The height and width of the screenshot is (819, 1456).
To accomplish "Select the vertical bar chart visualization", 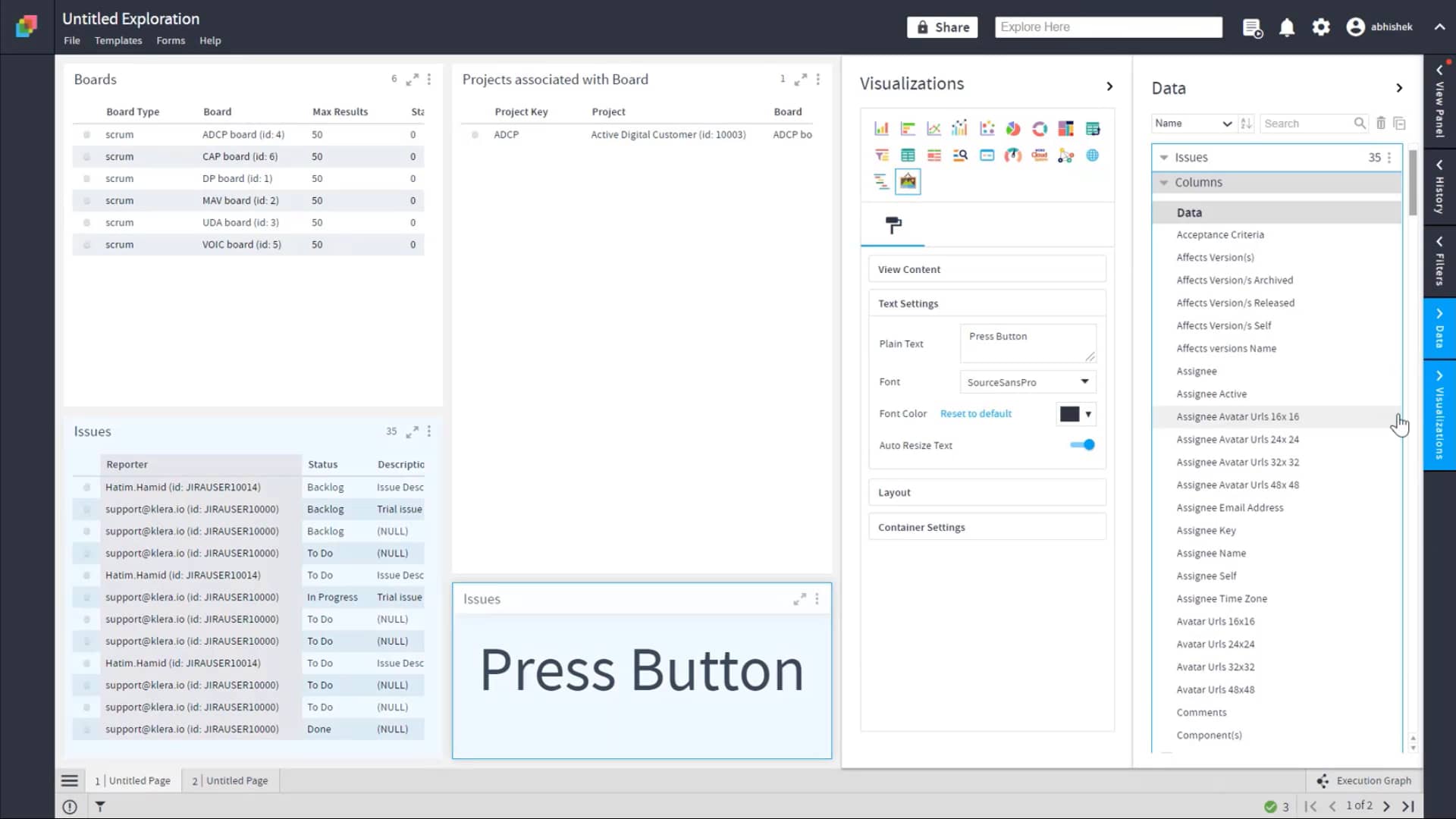I will click(x=881, y=129).
